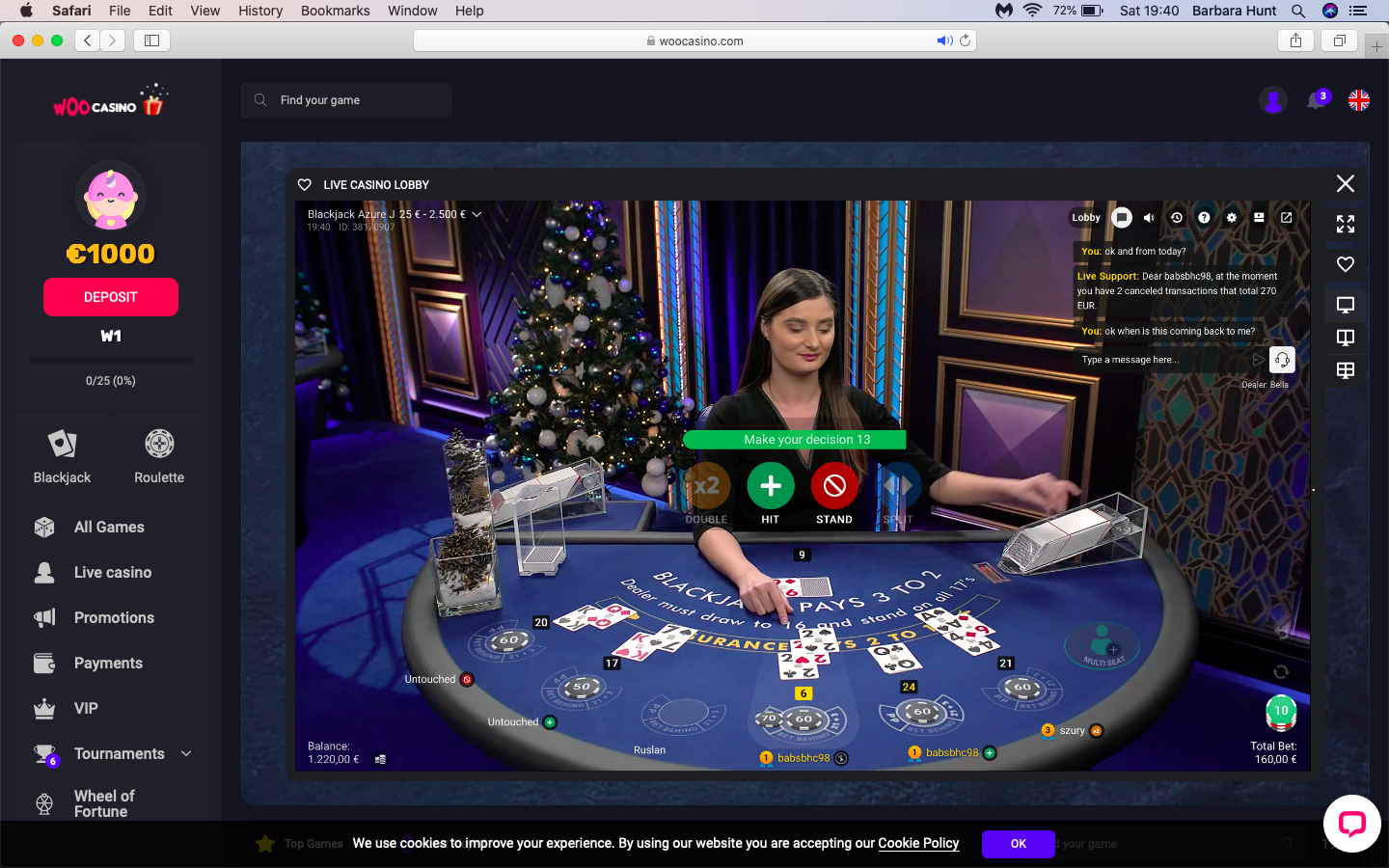Image resolution: width=1389 pixels, height=868 pixels.
Task: Click the red Untouched status icon
Action: pyautogui.click(x=467, y=679)
